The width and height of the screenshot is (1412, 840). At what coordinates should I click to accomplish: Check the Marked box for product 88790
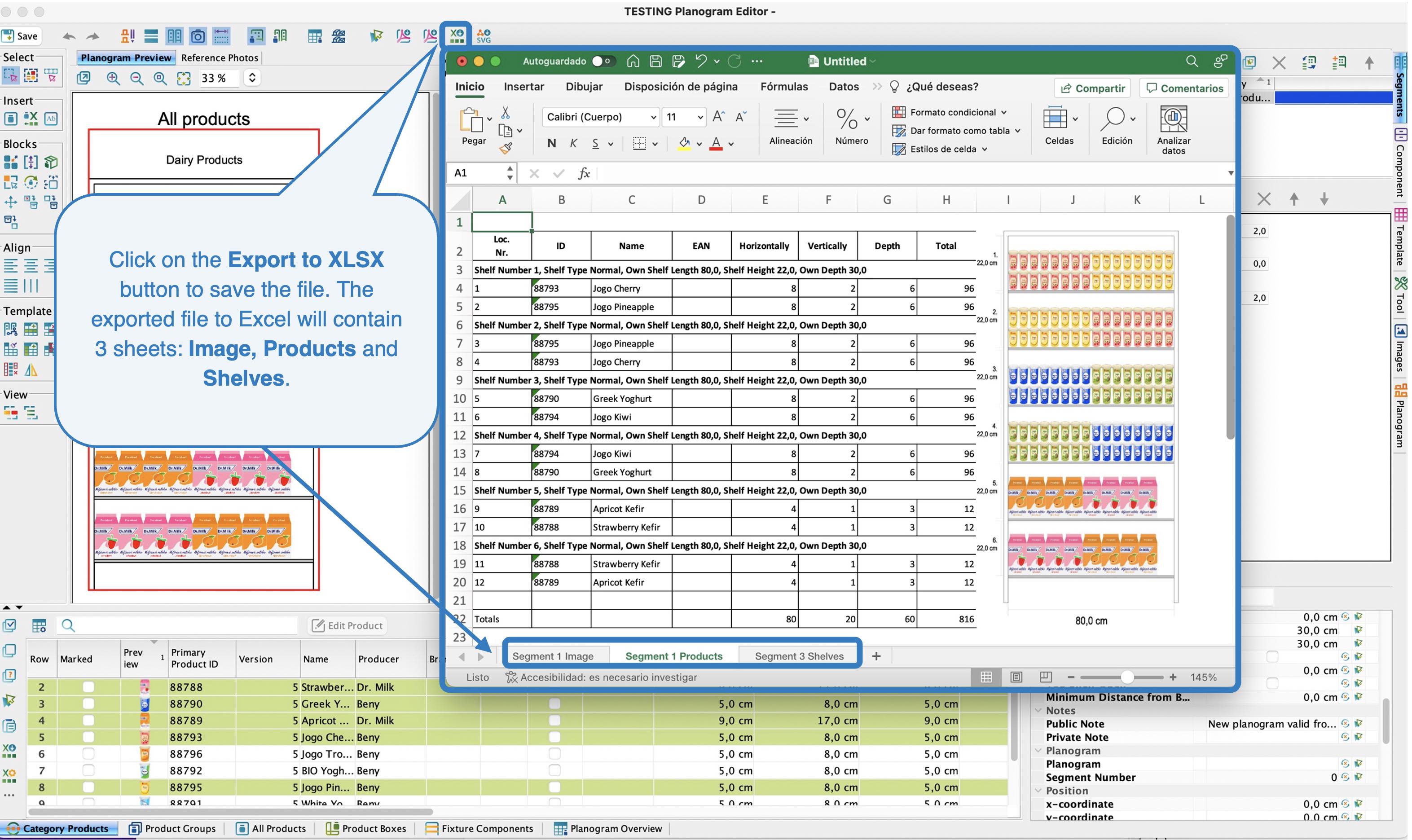(88, 704)
